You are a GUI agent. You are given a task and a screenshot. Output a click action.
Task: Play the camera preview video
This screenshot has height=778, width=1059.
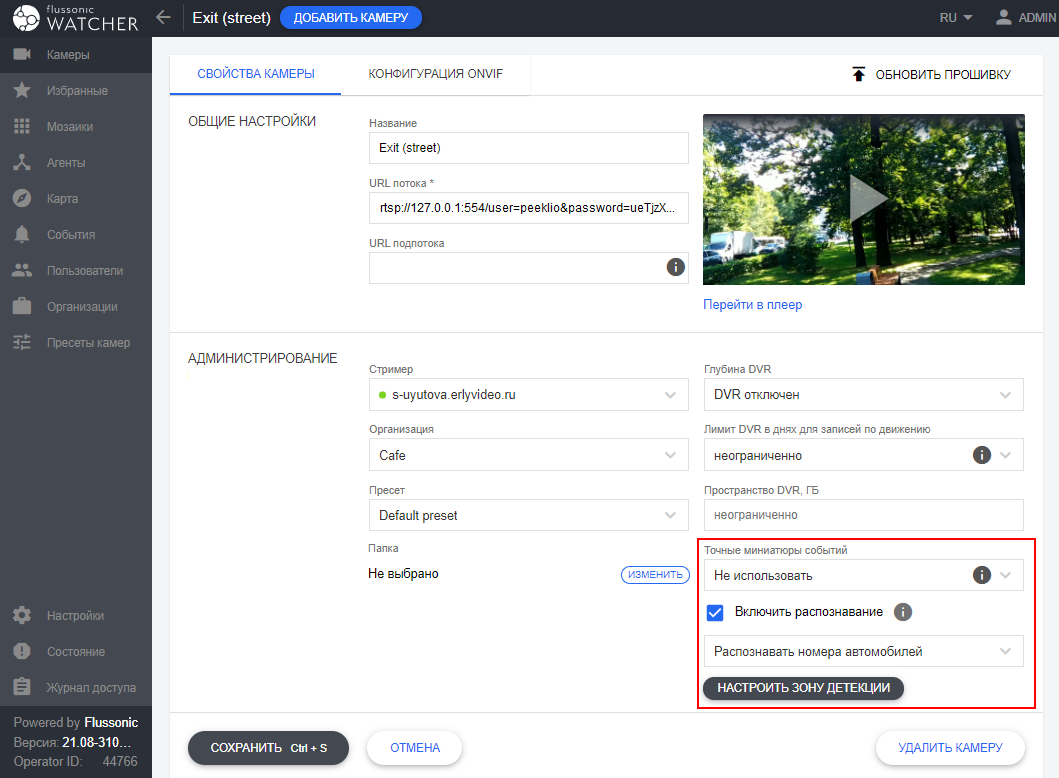(x=864, y=199)
